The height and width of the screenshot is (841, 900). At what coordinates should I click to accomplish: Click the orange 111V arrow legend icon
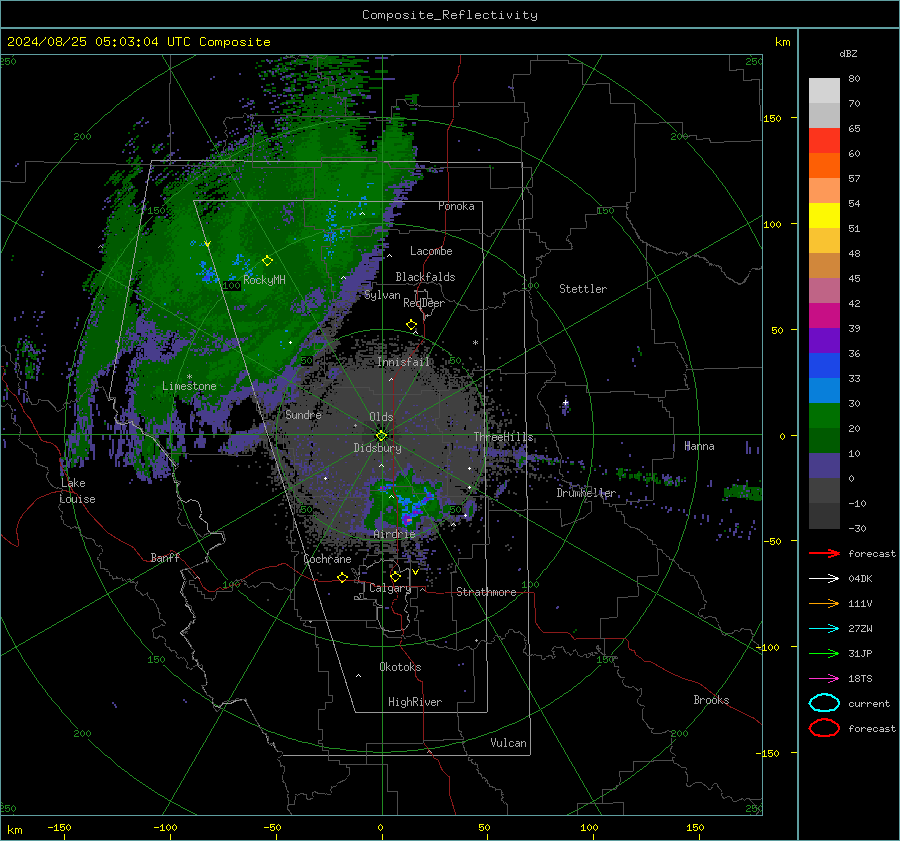tap(824, 603)
